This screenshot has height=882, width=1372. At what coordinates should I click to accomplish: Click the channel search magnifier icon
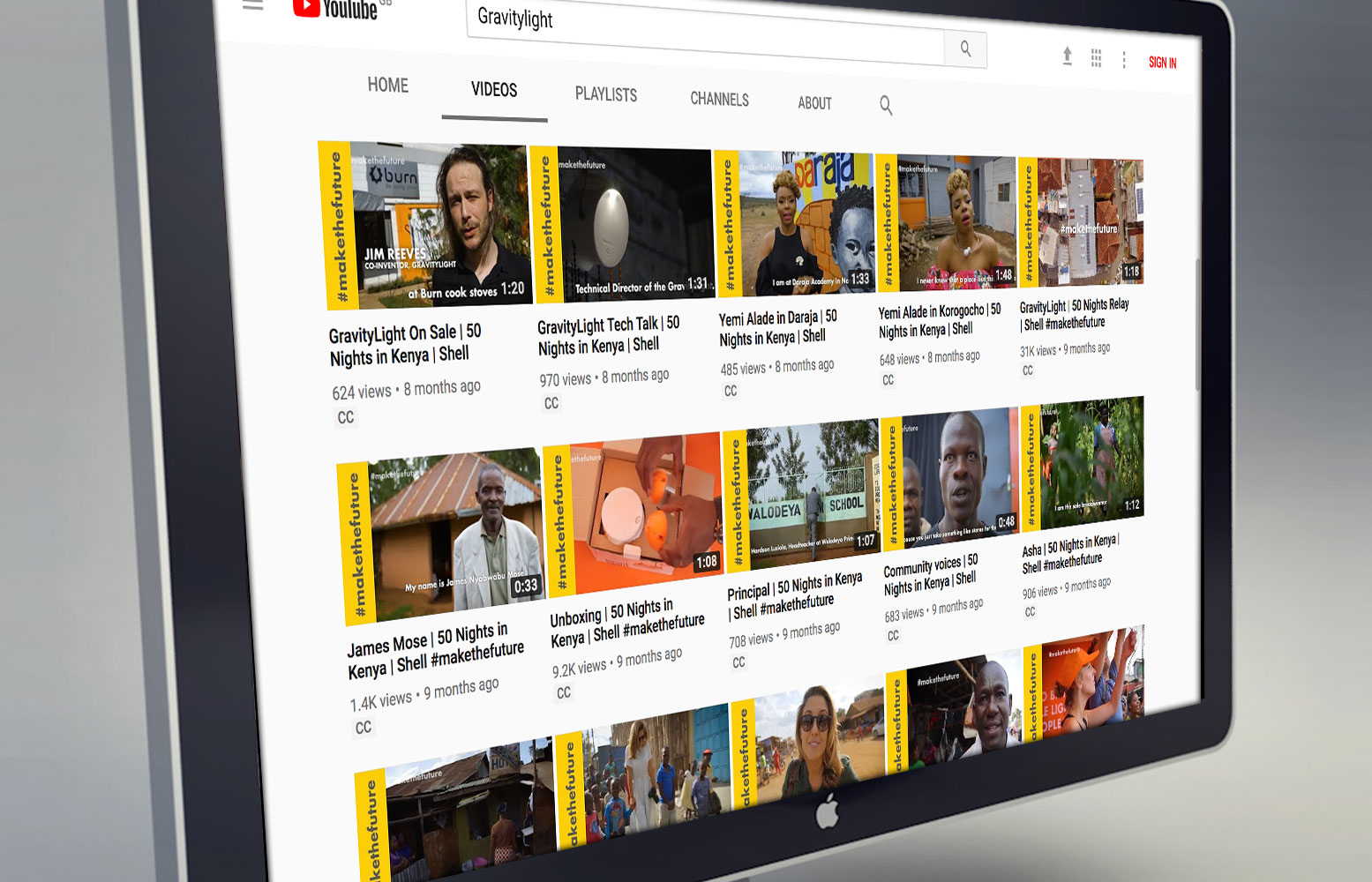(886, 106)
